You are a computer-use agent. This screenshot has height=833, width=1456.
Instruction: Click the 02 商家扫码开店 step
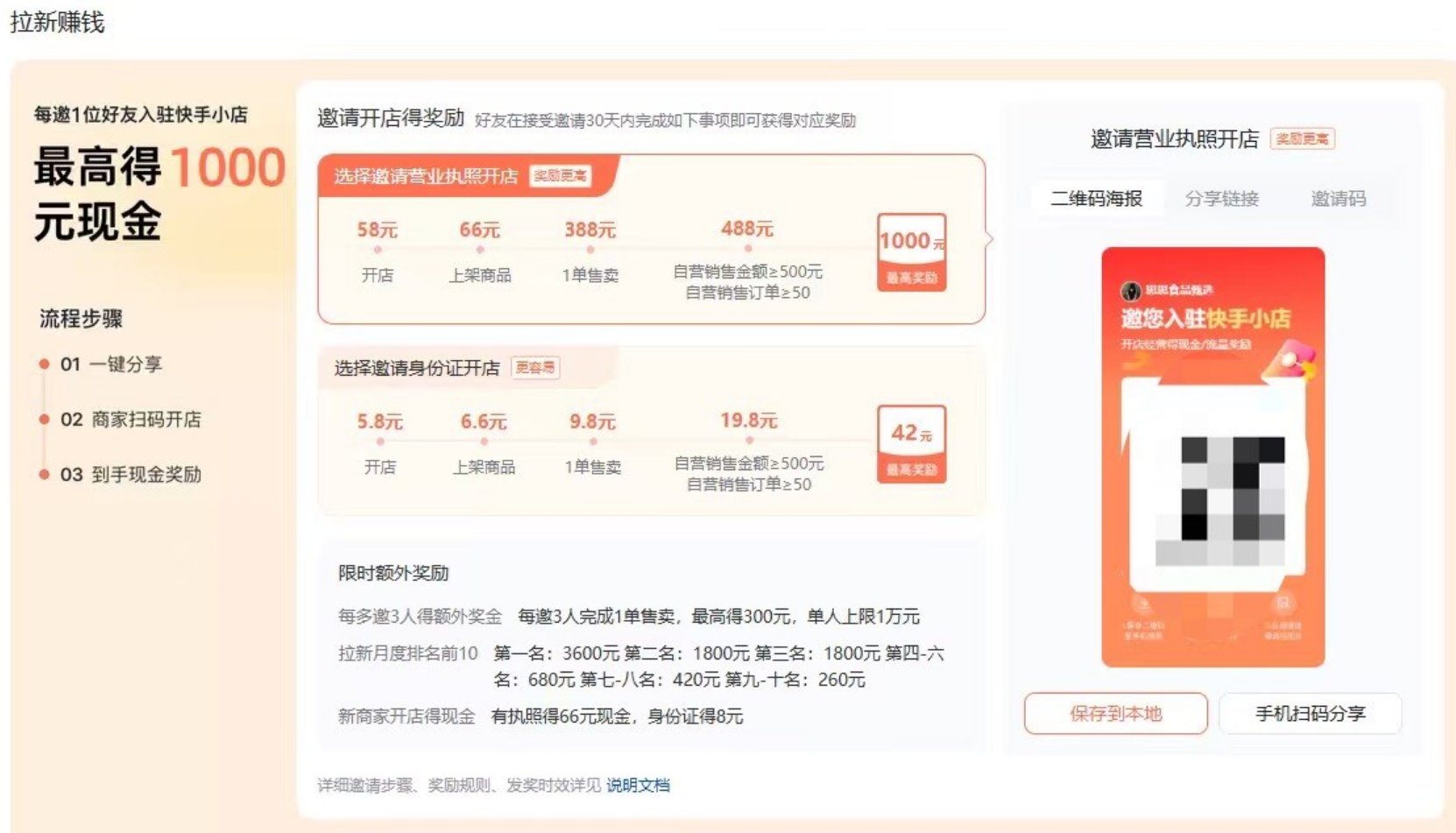coord(131,420)
